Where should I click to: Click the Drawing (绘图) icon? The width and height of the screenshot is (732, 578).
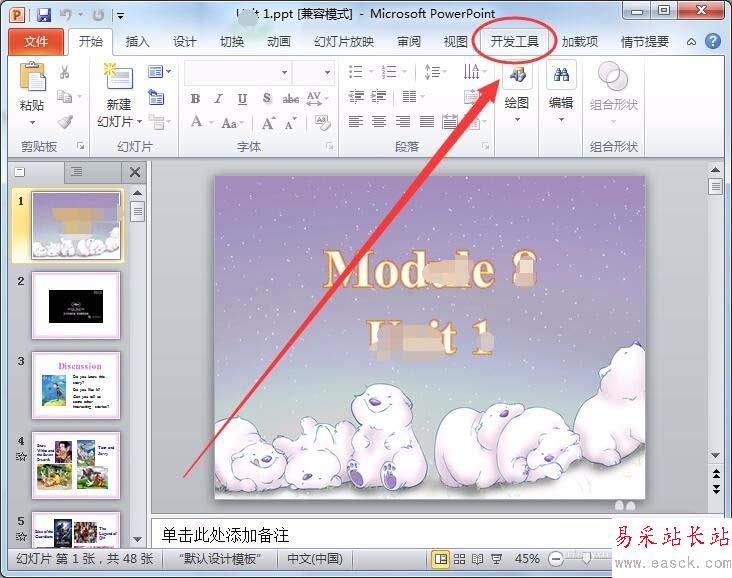[517, 75]
